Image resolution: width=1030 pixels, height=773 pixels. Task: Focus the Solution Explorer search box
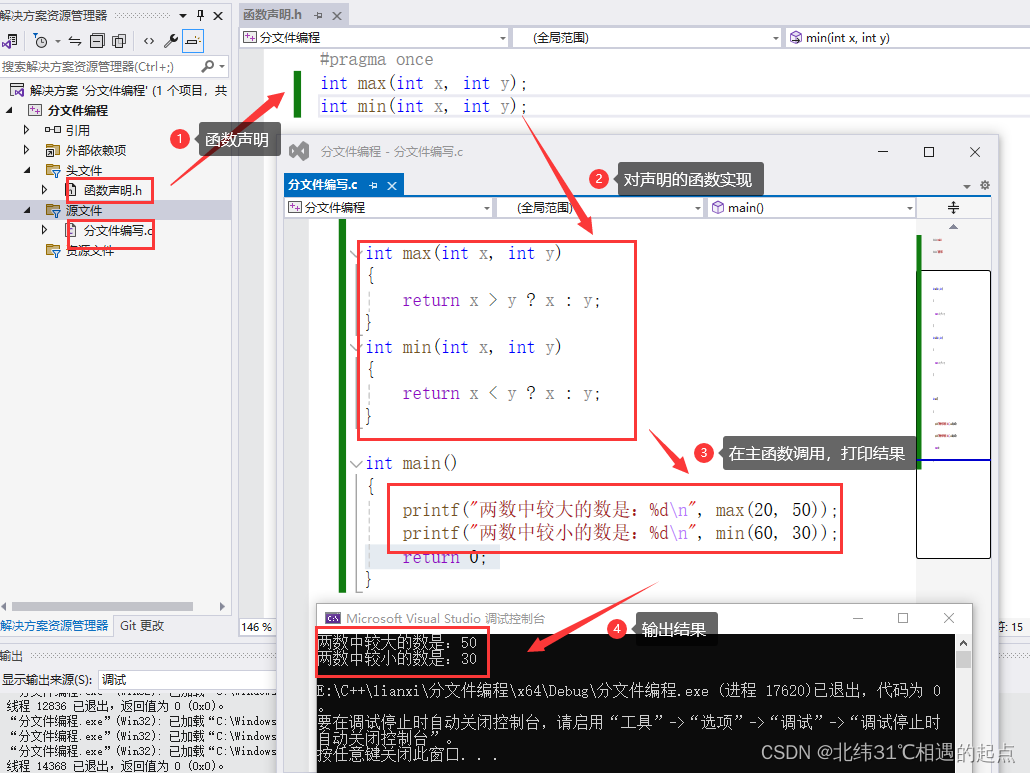point(99,66)
